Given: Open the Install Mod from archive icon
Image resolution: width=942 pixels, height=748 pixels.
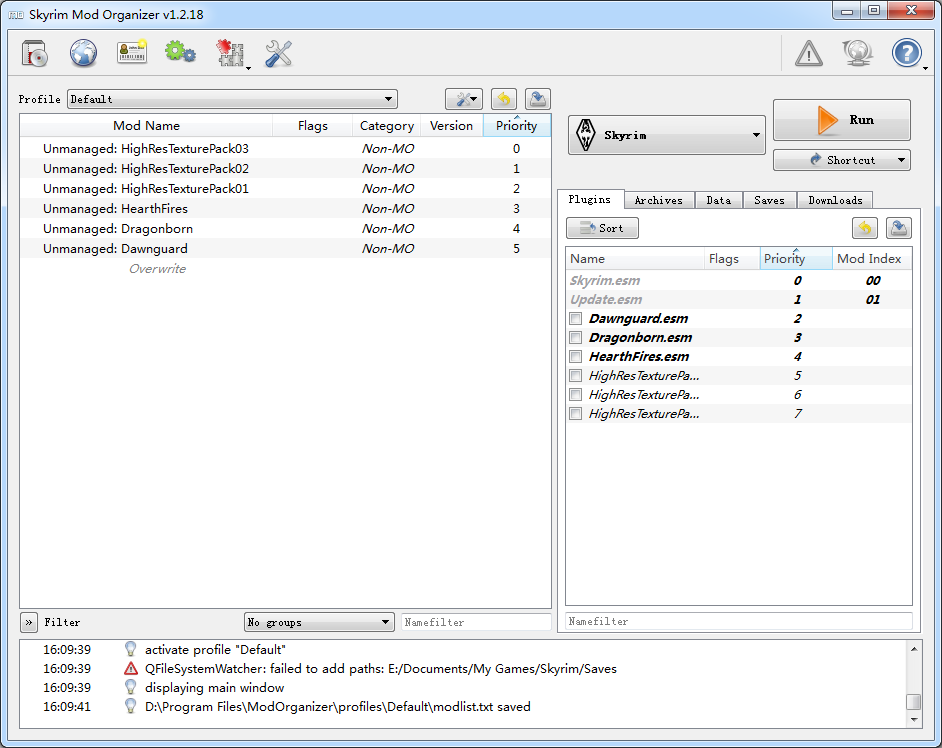Looking at the screenshot, I should click(x=34, y=53).
